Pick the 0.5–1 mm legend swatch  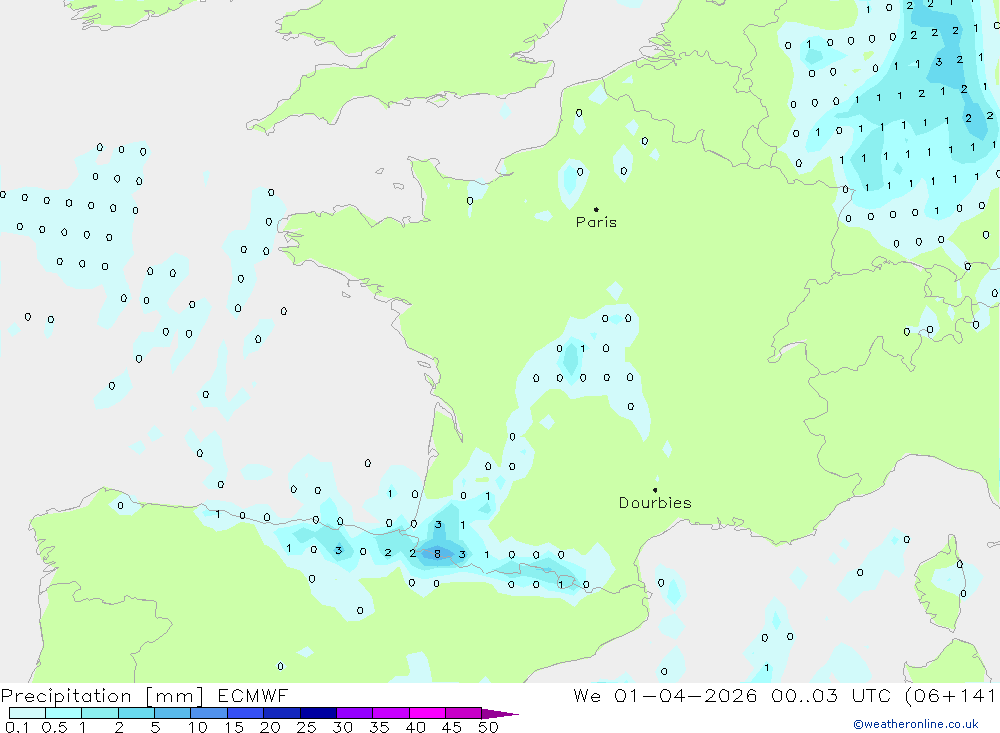pos(63,713)
